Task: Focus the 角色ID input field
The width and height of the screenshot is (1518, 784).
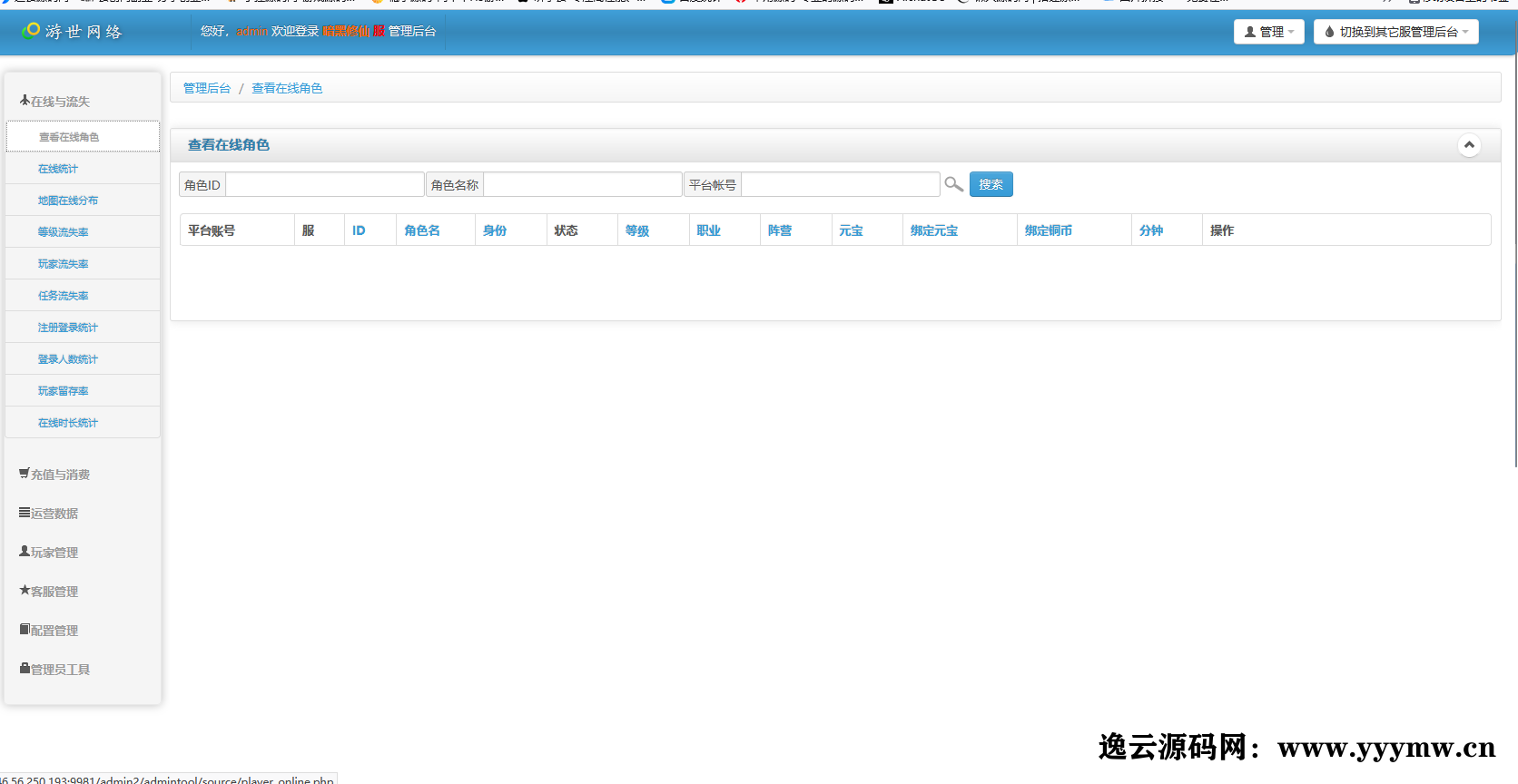Action: coord(324,184)
